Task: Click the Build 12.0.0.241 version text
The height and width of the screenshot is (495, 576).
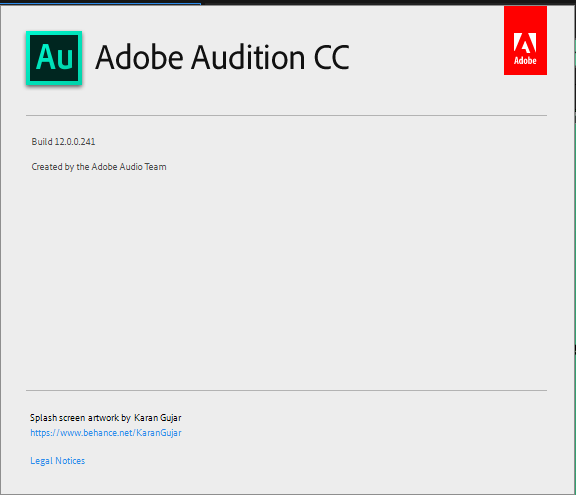Action: (63, 142)
